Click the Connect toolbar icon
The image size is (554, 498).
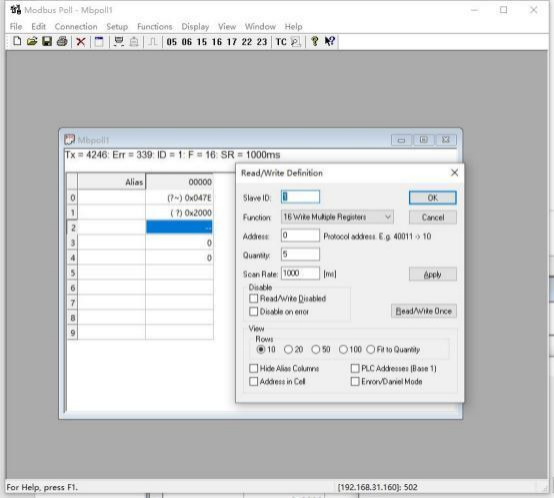coord(119,42)
